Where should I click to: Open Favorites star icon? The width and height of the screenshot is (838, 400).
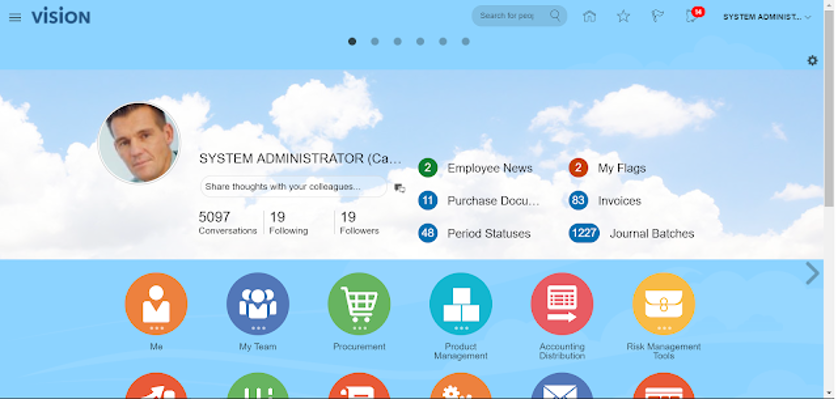coord(623,16)
